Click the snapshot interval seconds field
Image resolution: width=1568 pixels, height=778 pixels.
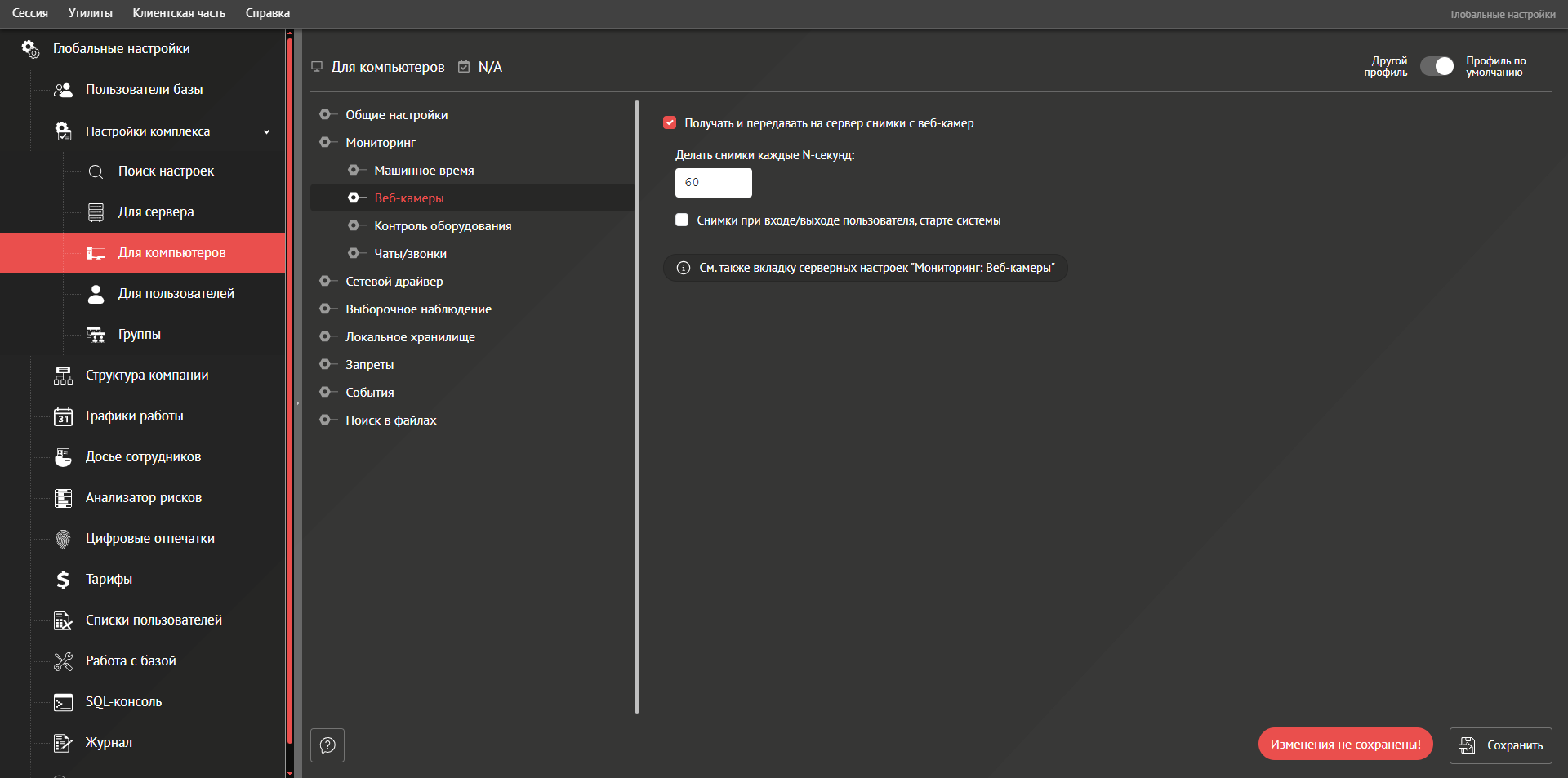[x=713, y=183]
